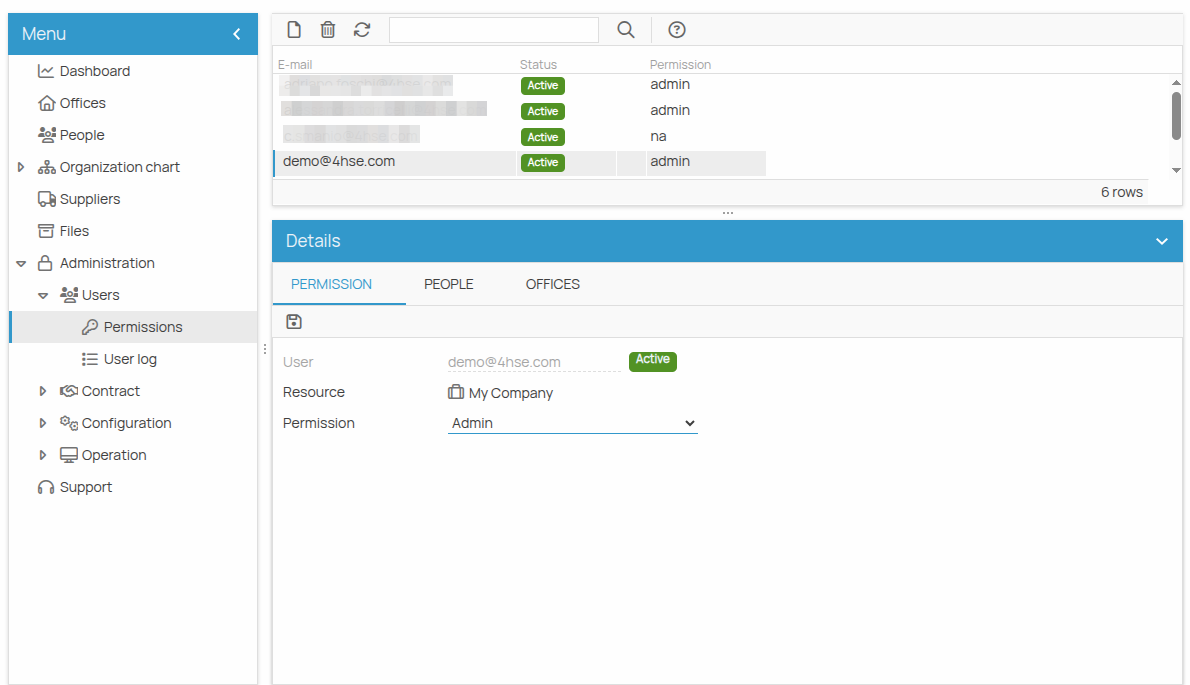Image resolution: width=1190 pixels, height=685 pixels.
Task: Open the Permission dropdown showing Admin
Action: click(572, 423)
